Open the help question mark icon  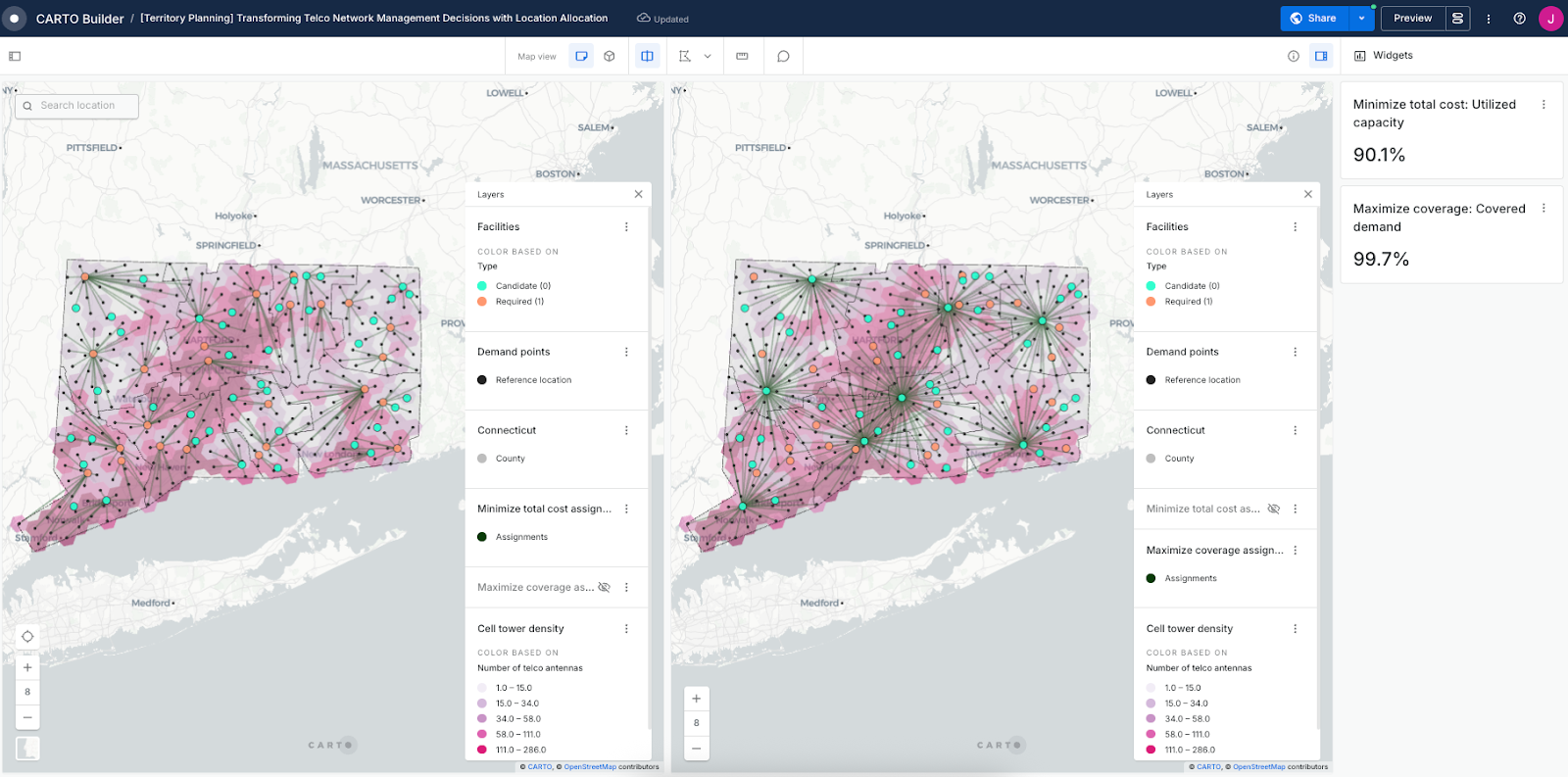pyautogui.click(x=1519, y=19)
